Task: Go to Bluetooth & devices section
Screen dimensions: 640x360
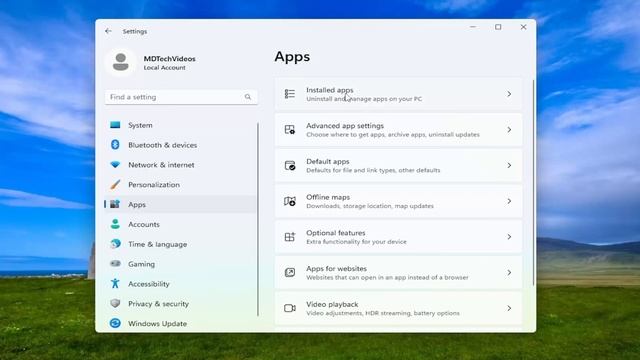Action: point(181,145)
